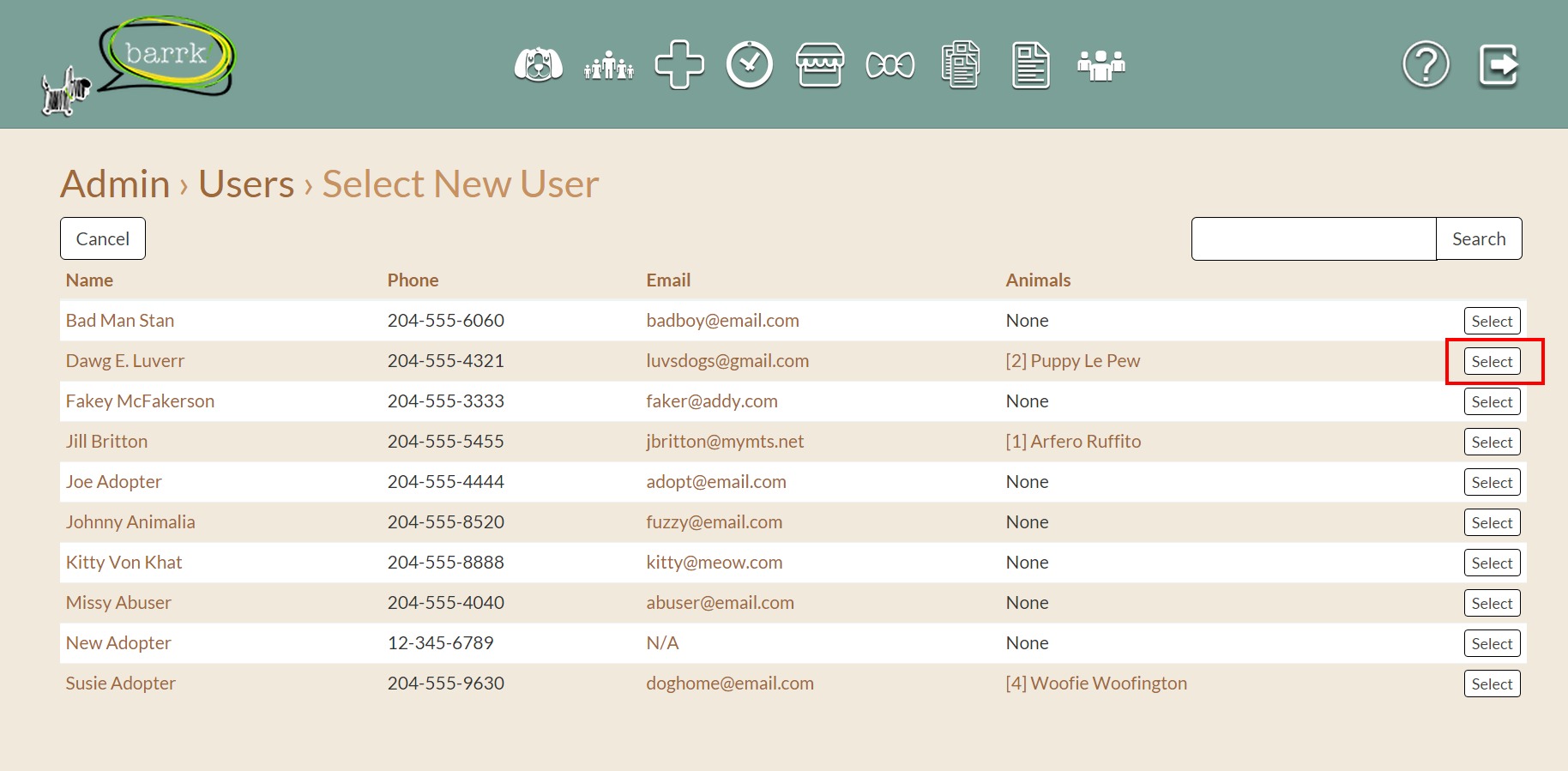Open animal [4] Woofie Woofington

tap(1096, 684)
